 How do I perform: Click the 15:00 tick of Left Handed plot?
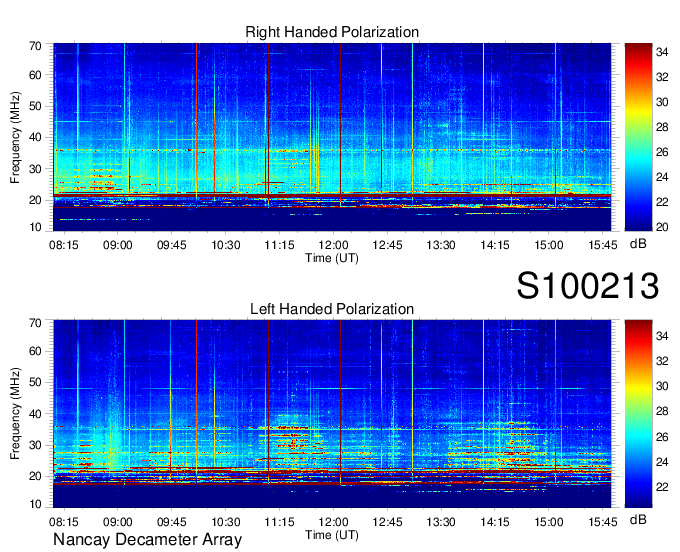pos(549,522)
